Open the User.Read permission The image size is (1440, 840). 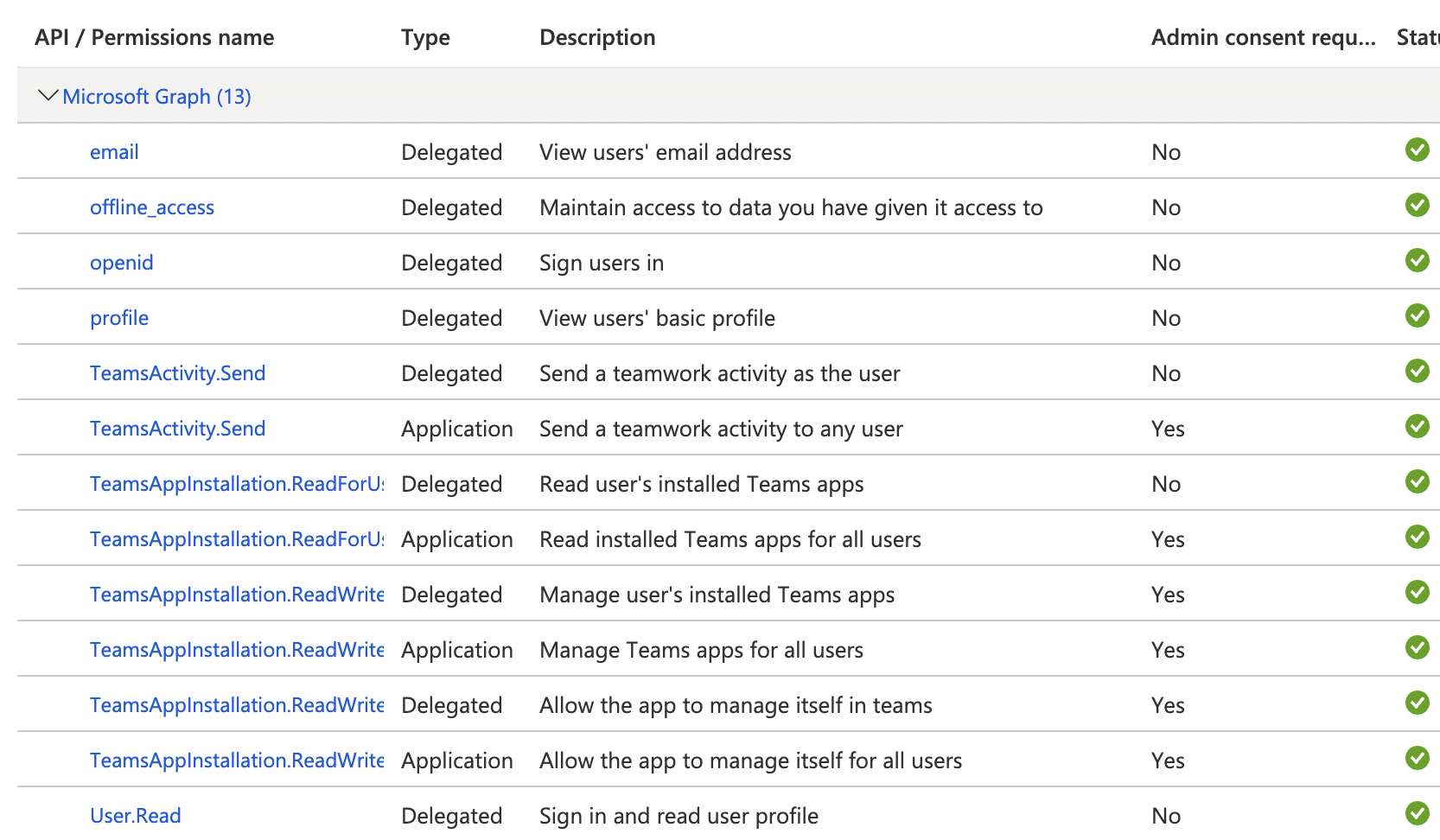(x=136, y=816)
